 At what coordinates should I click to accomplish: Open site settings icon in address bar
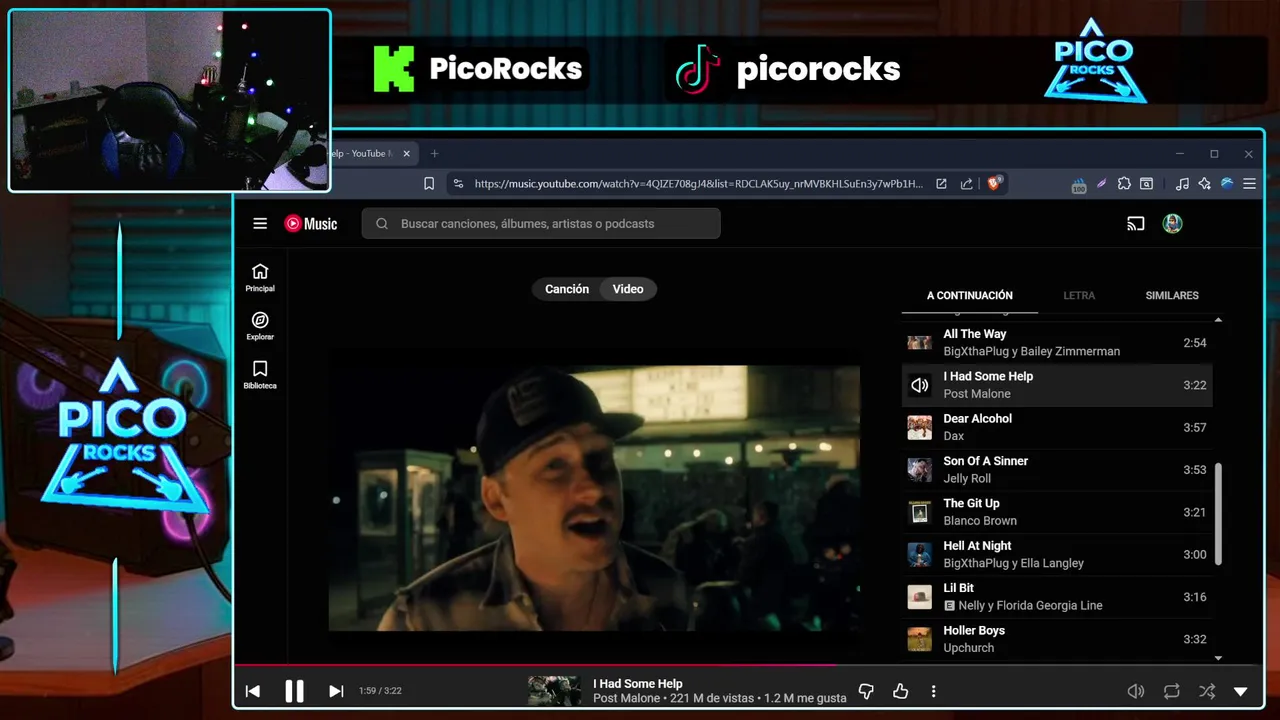pyautogui.click(x=458, y=184)
